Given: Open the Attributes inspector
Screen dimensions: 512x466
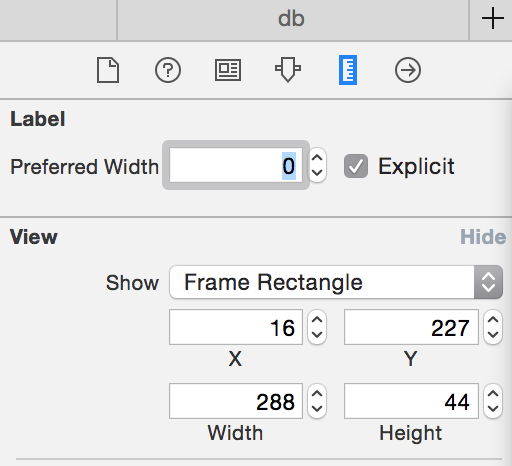Looking at the screenshot, I should [x=288, y=69].
